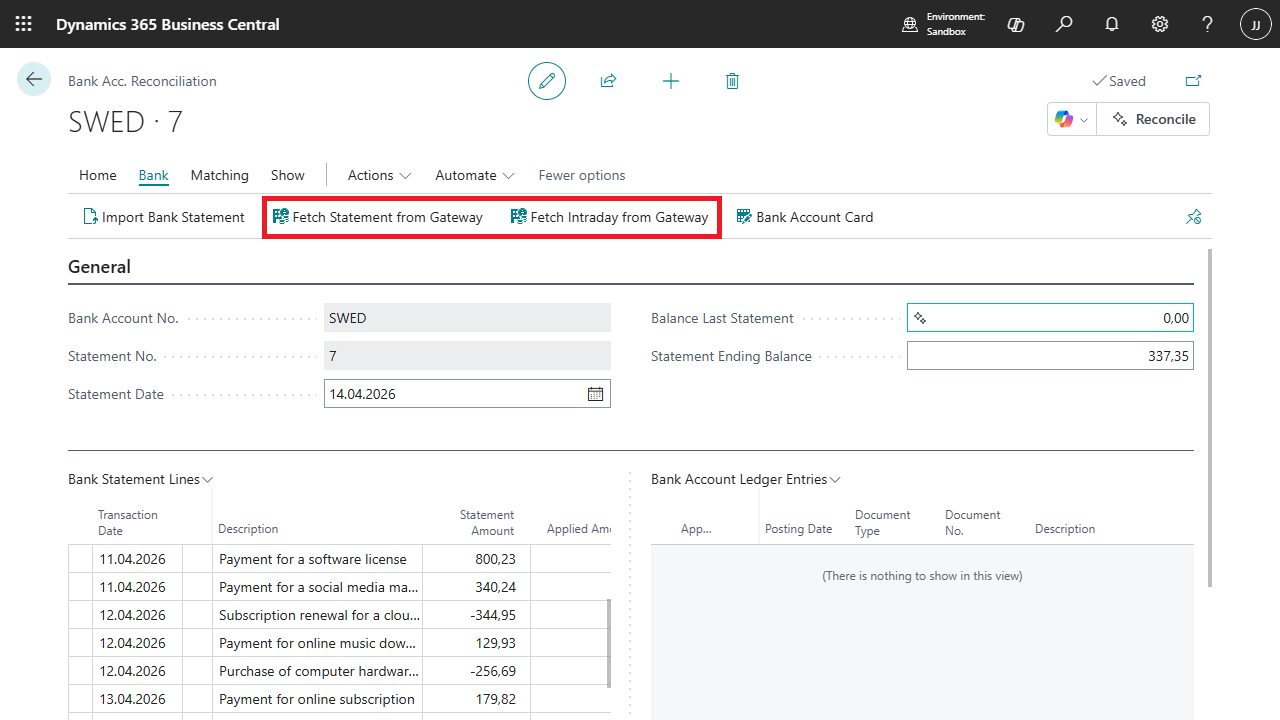1280x720 pixels.
Task: Click the Delete trash icon
Action: (x=732, y=81)
